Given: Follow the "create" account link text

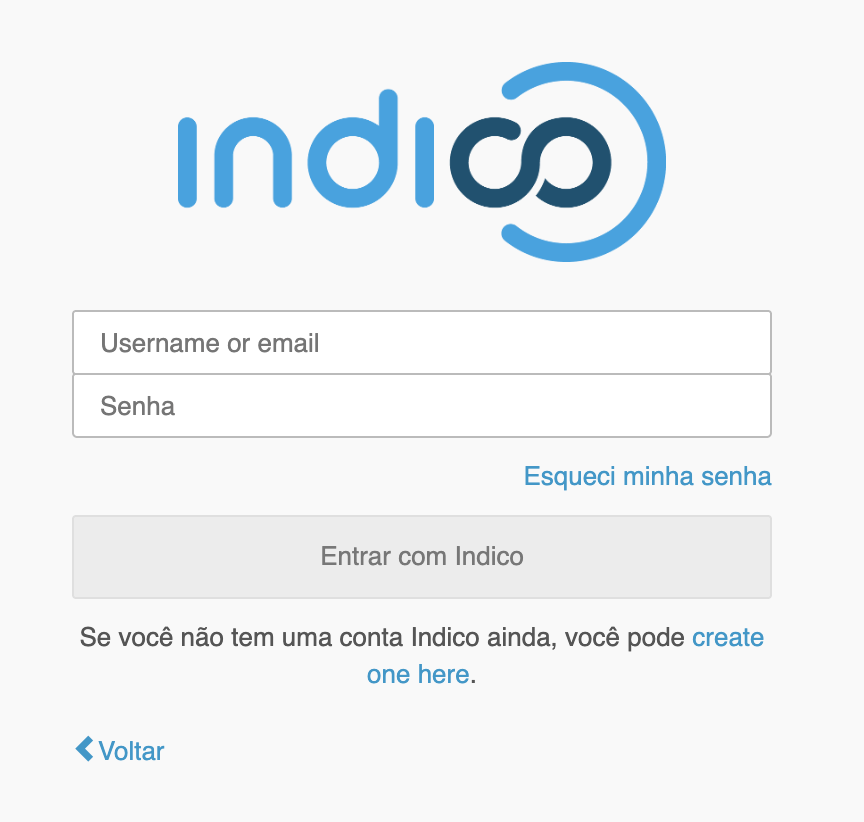Looking at the screenshot, I should [x=728, y=637].
